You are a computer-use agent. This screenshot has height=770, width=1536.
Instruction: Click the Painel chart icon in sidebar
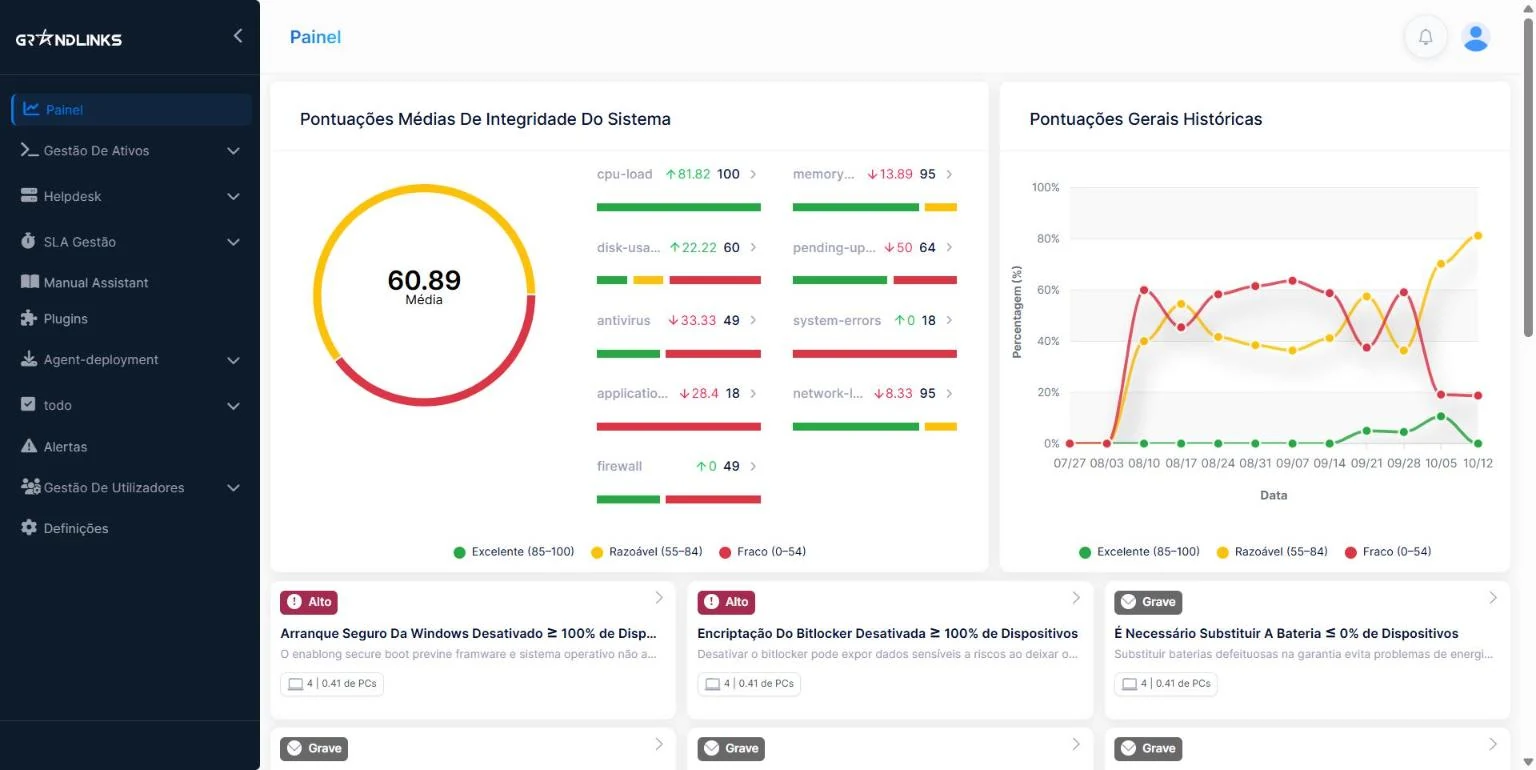(32, 109)
